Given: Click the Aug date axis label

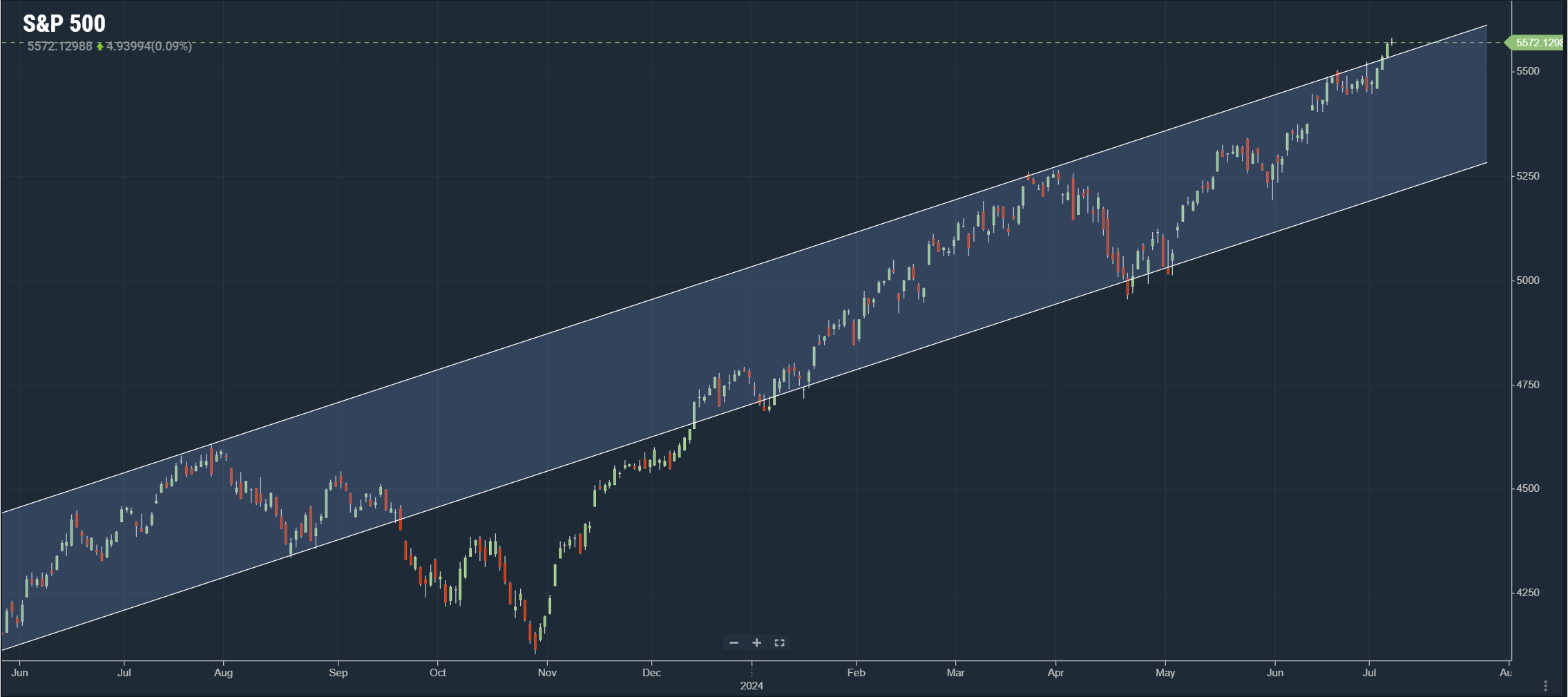Looking at the screenshot, I should [x=223, y=673].
